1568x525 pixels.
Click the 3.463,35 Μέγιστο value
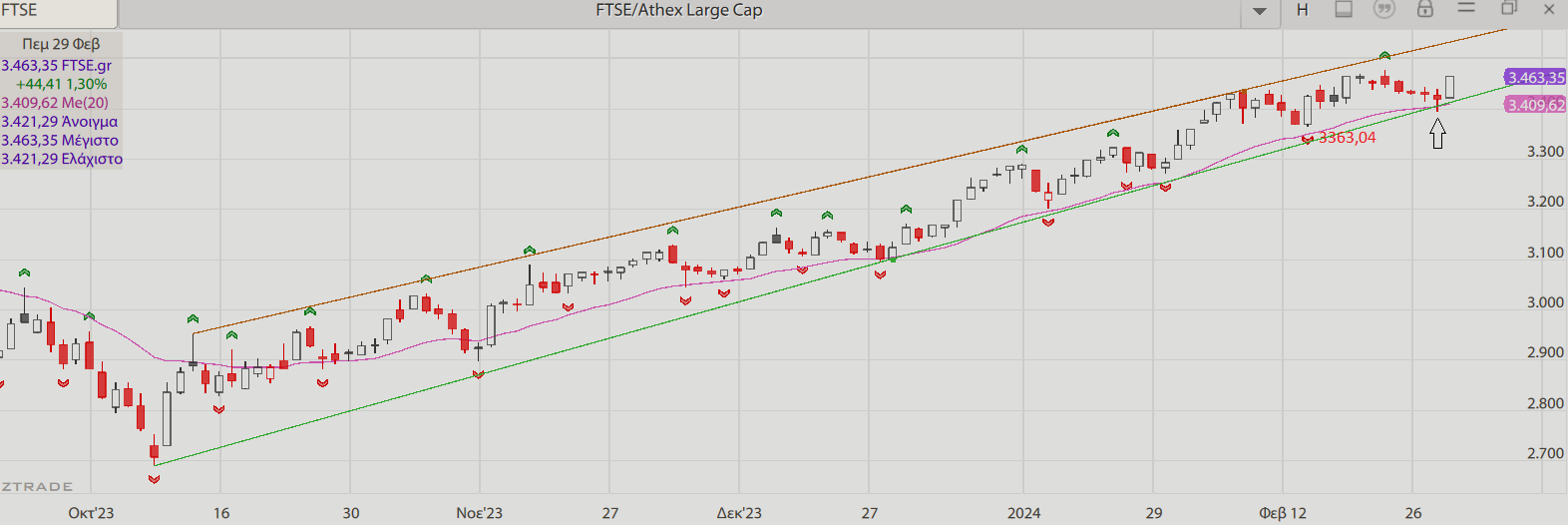[59, 141]
